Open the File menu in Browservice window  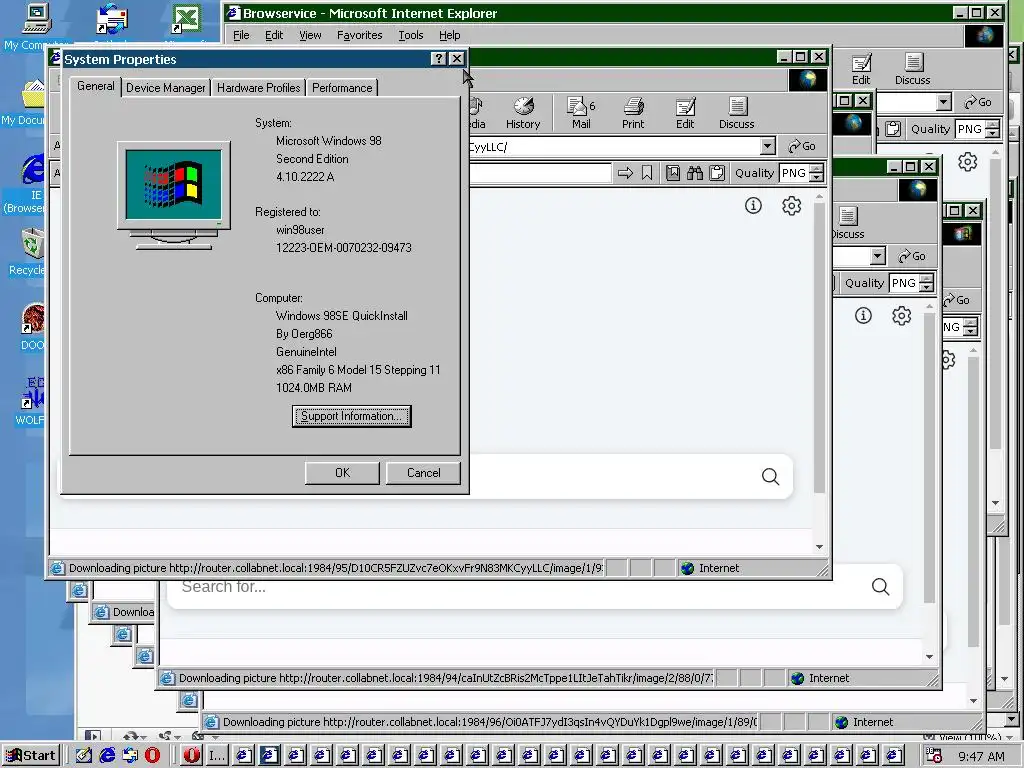click(241, 35)
